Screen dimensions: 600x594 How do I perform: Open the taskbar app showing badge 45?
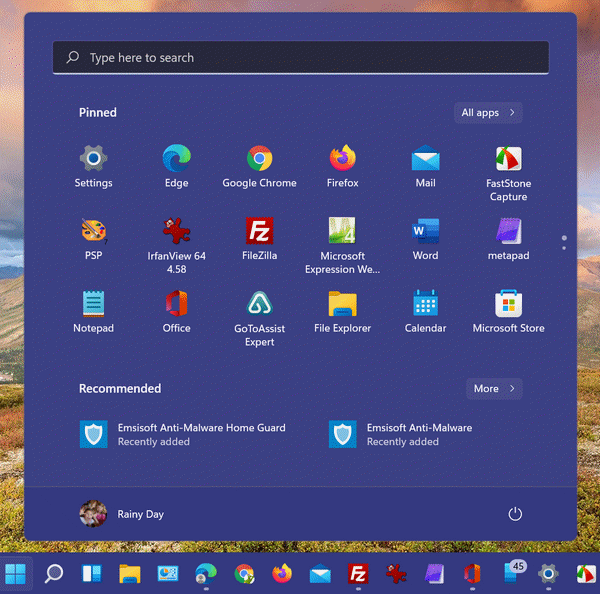(513, 573)
